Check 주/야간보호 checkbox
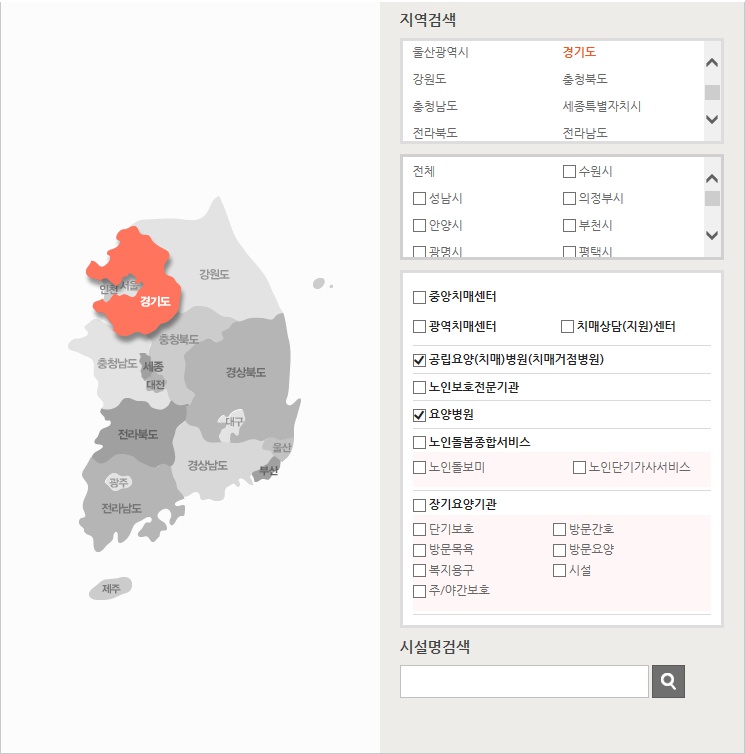This screenshot has height=754, width=745. coord(419,591)
